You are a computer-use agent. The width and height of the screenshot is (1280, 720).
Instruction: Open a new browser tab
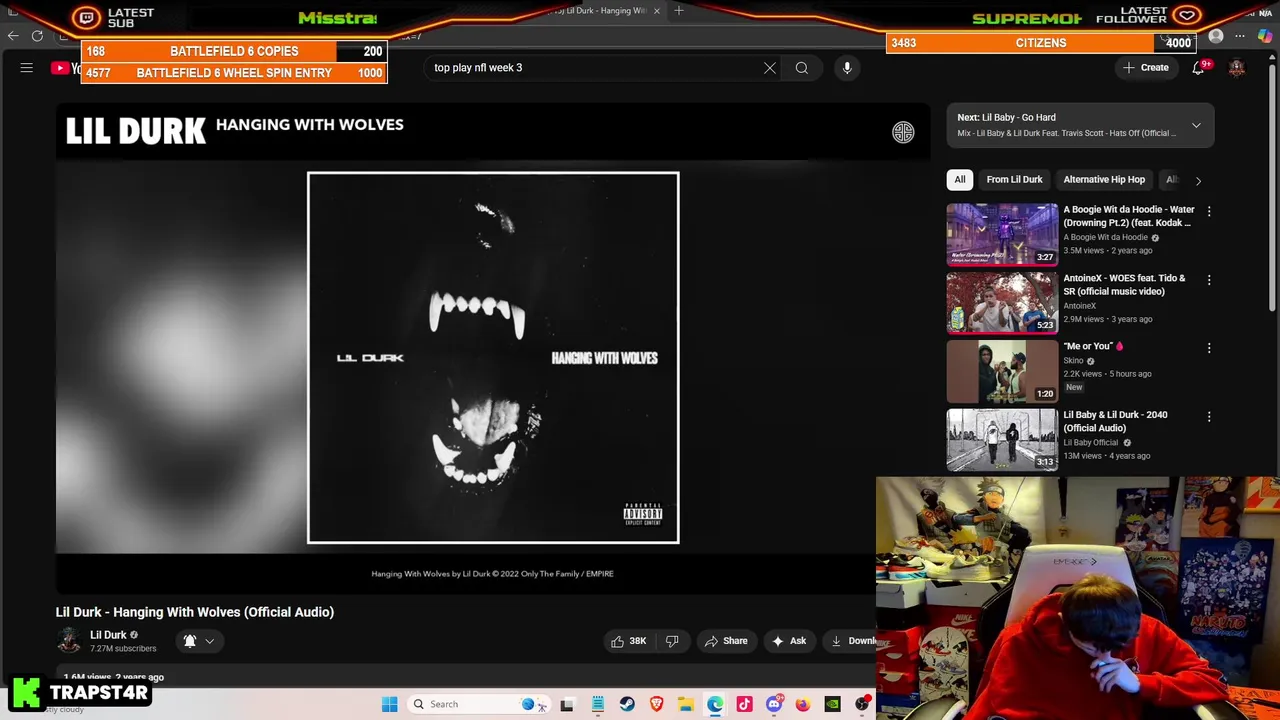point(679,11)
